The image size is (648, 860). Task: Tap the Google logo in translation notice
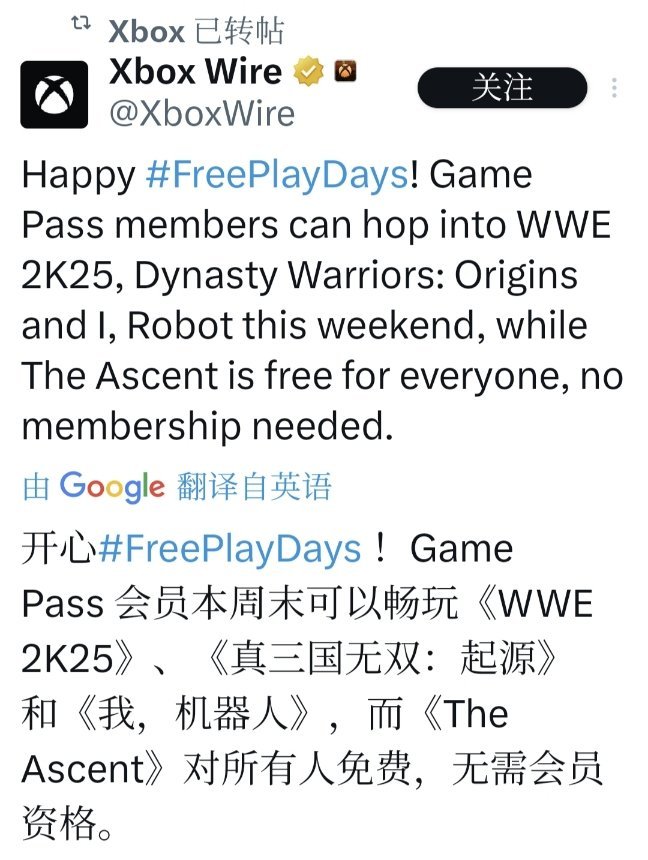point(112,486)
